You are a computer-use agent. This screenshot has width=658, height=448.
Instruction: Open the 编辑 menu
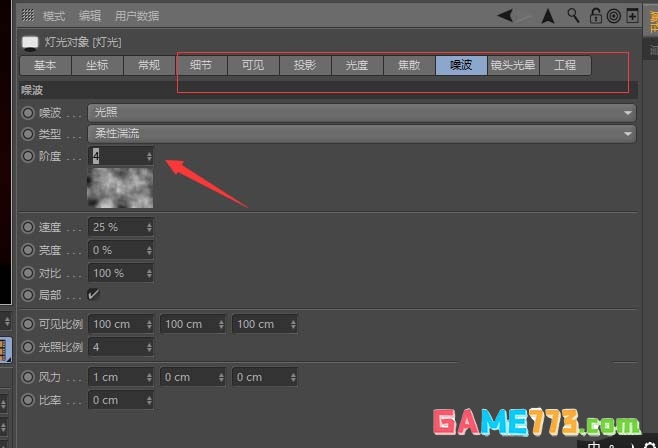point(89,16)
